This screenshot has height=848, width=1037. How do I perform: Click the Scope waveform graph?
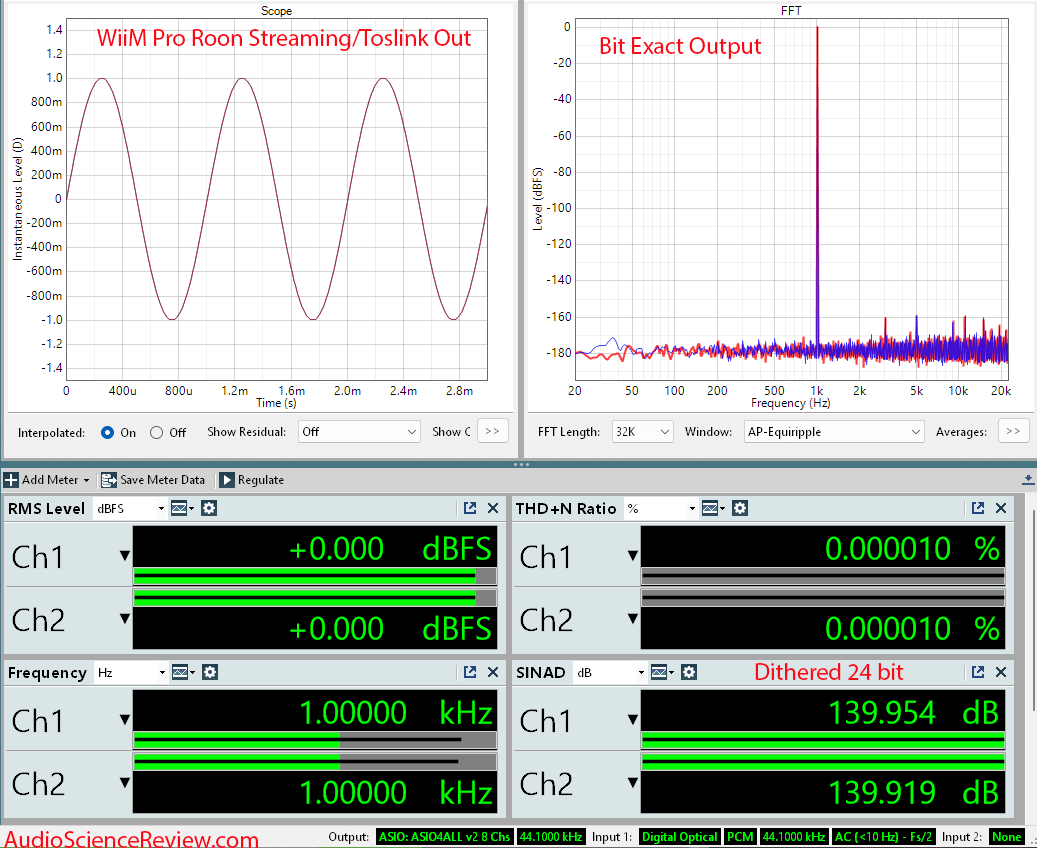coord(276,199)
